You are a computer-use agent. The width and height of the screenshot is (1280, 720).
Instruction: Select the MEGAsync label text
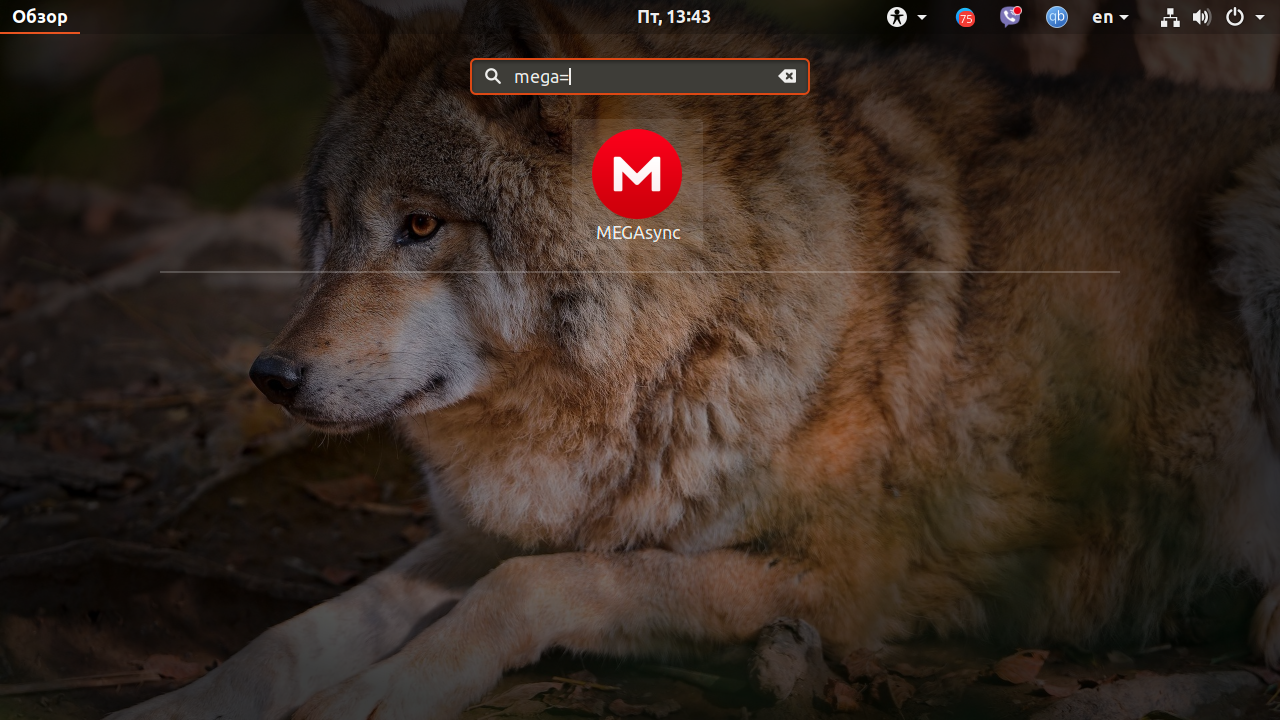(x=638, y=233)
